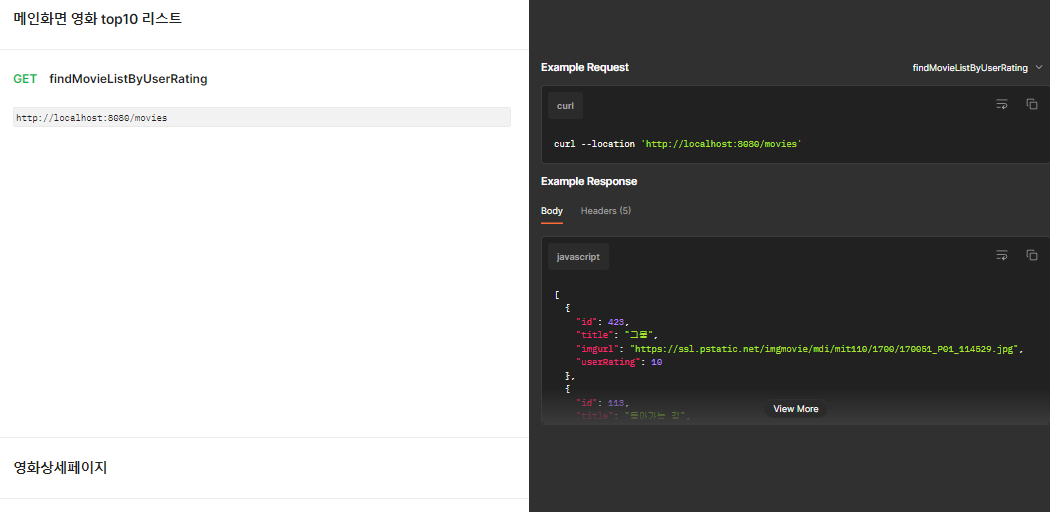Click the 메인화면 영화 top10 리스트 heading
The height and width of the screenshot is (512, 1050).
pos(98,19)
